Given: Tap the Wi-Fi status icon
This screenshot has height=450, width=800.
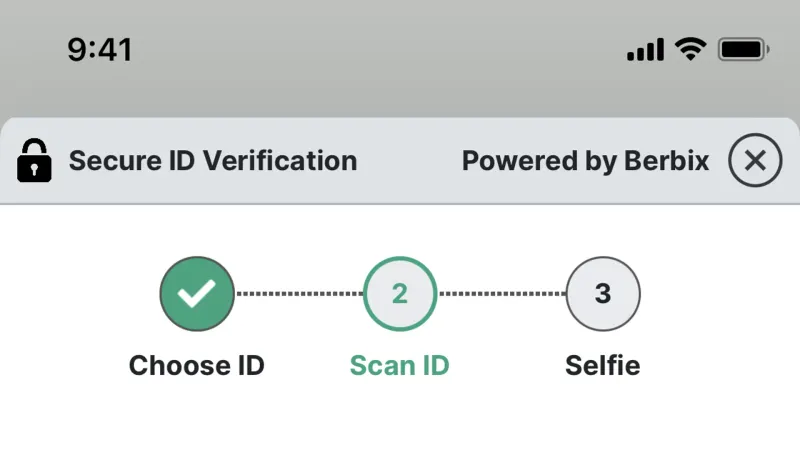Looking at the screenshot, I should [x=690, y=49].
